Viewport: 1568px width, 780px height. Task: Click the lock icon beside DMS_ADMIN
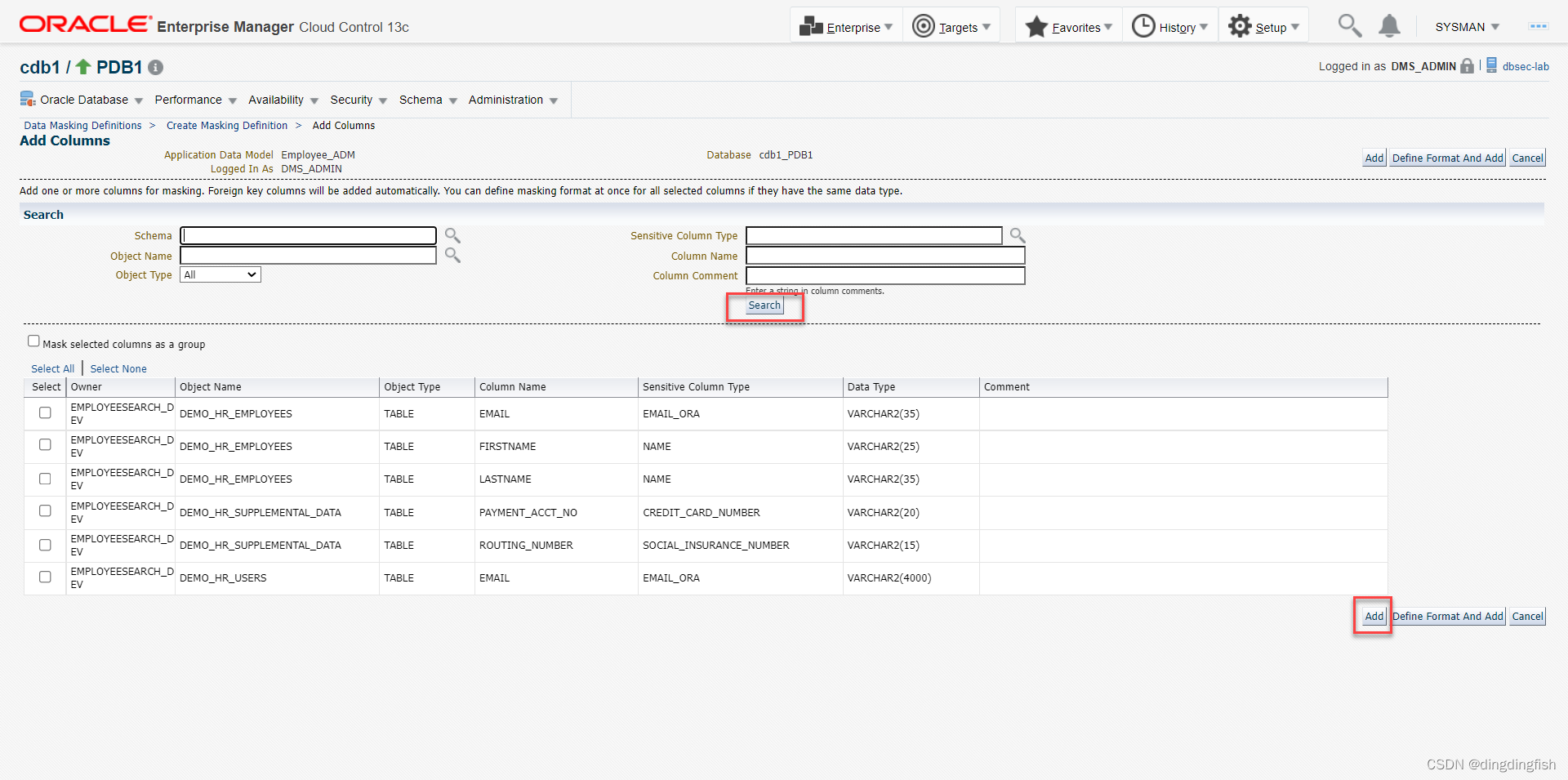tap(1468, 66)
